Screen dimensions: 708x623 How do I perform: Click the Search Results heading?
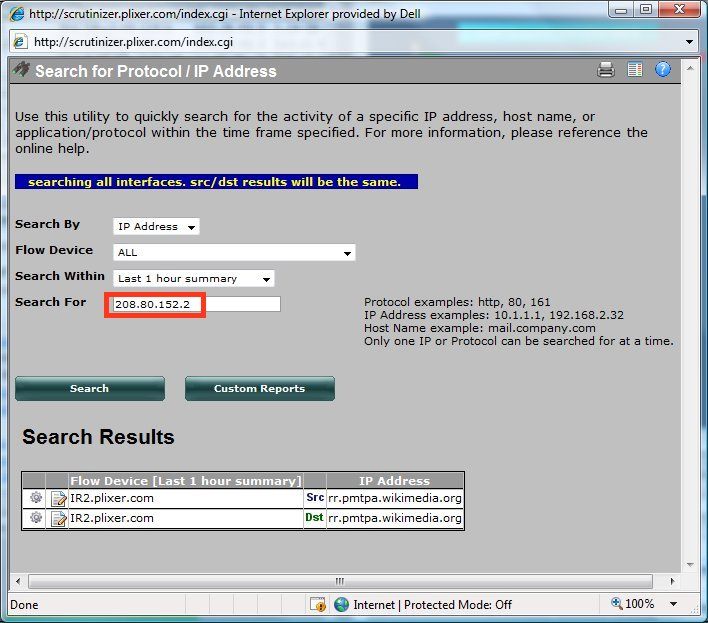tap(98, 437)
